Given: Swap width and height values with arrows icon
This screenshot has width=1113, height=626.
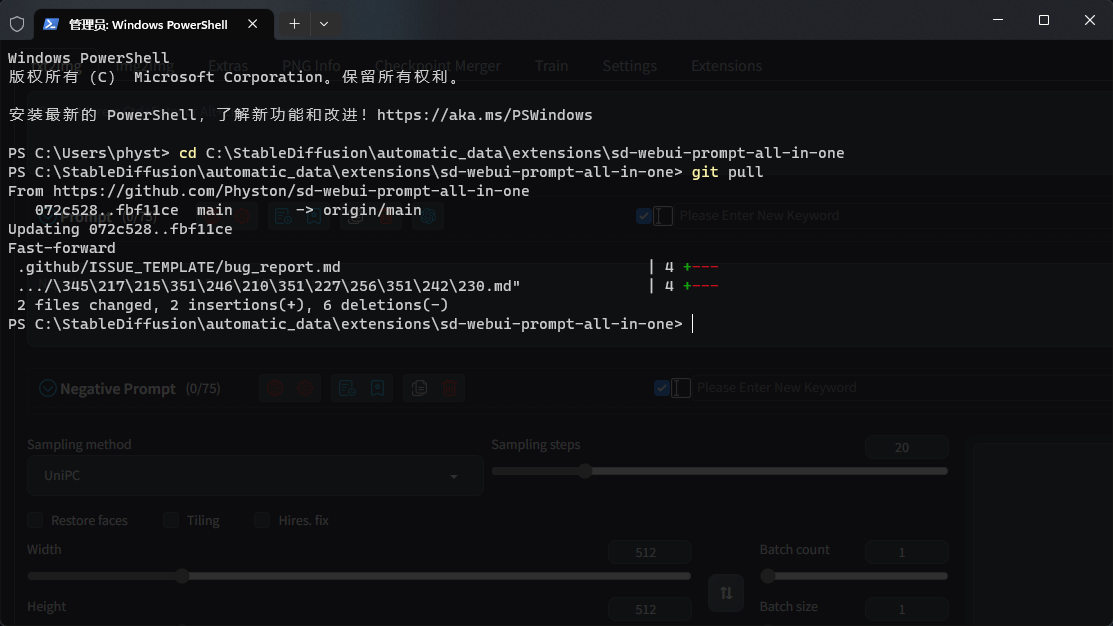Looking at the screenshot, I should click(726, 592).
